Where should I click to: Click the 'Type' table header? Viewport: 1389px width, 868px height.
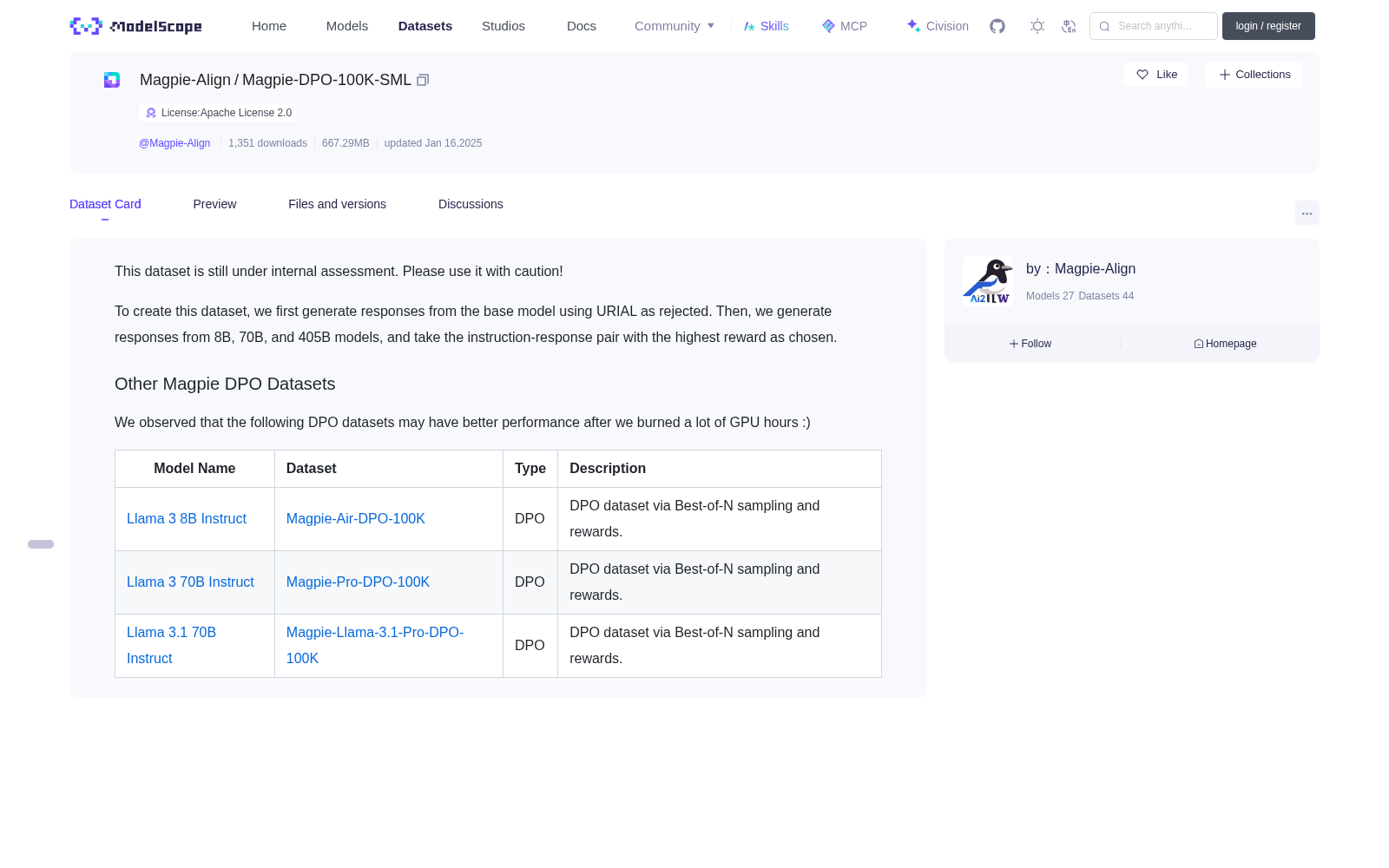[x=530, y=469]
